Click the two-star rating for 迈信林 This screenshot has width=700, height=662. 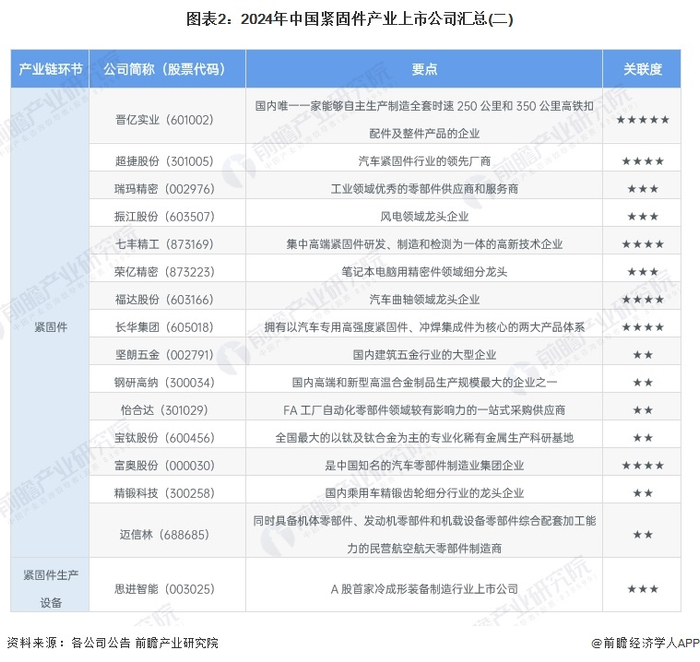(642, 534)
